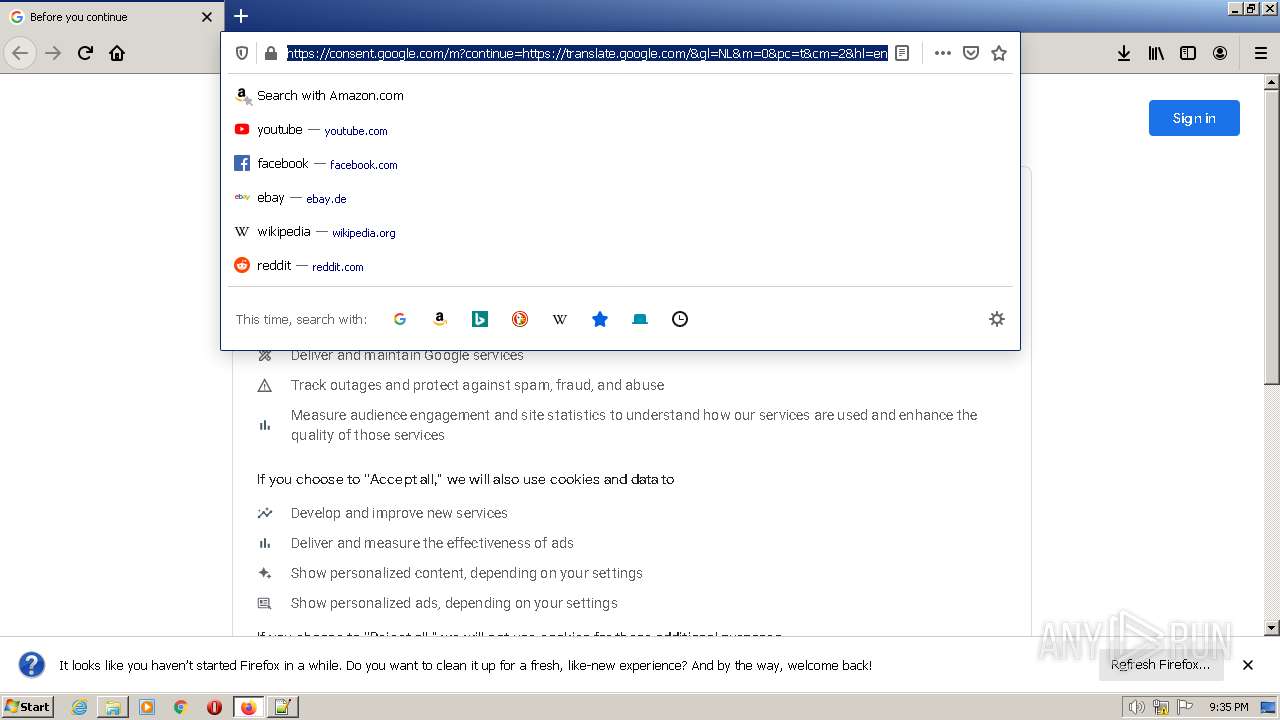
Task: Launch Chrome from the taskbar
Action: [x=180, y=707]
